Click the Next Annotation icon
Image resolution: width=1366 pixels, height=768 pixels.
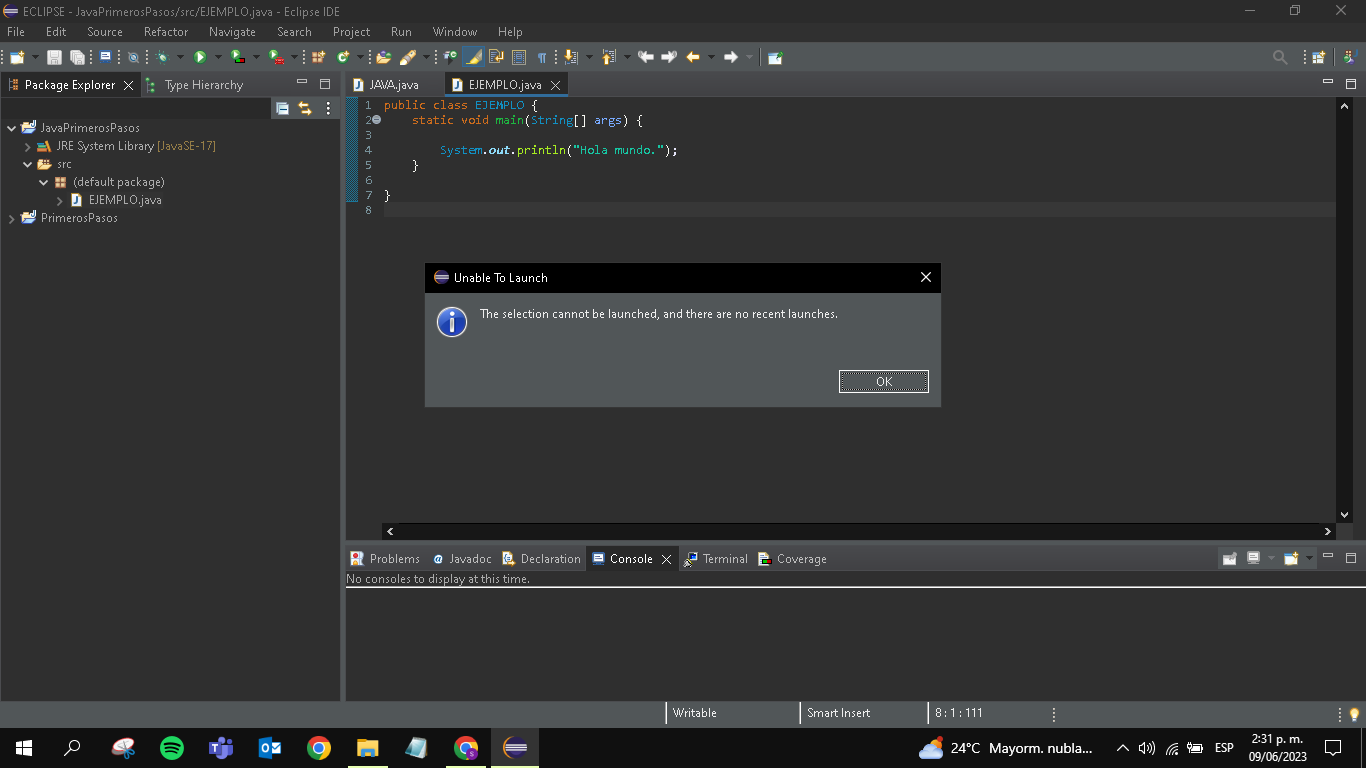click(x=570, y=57)
